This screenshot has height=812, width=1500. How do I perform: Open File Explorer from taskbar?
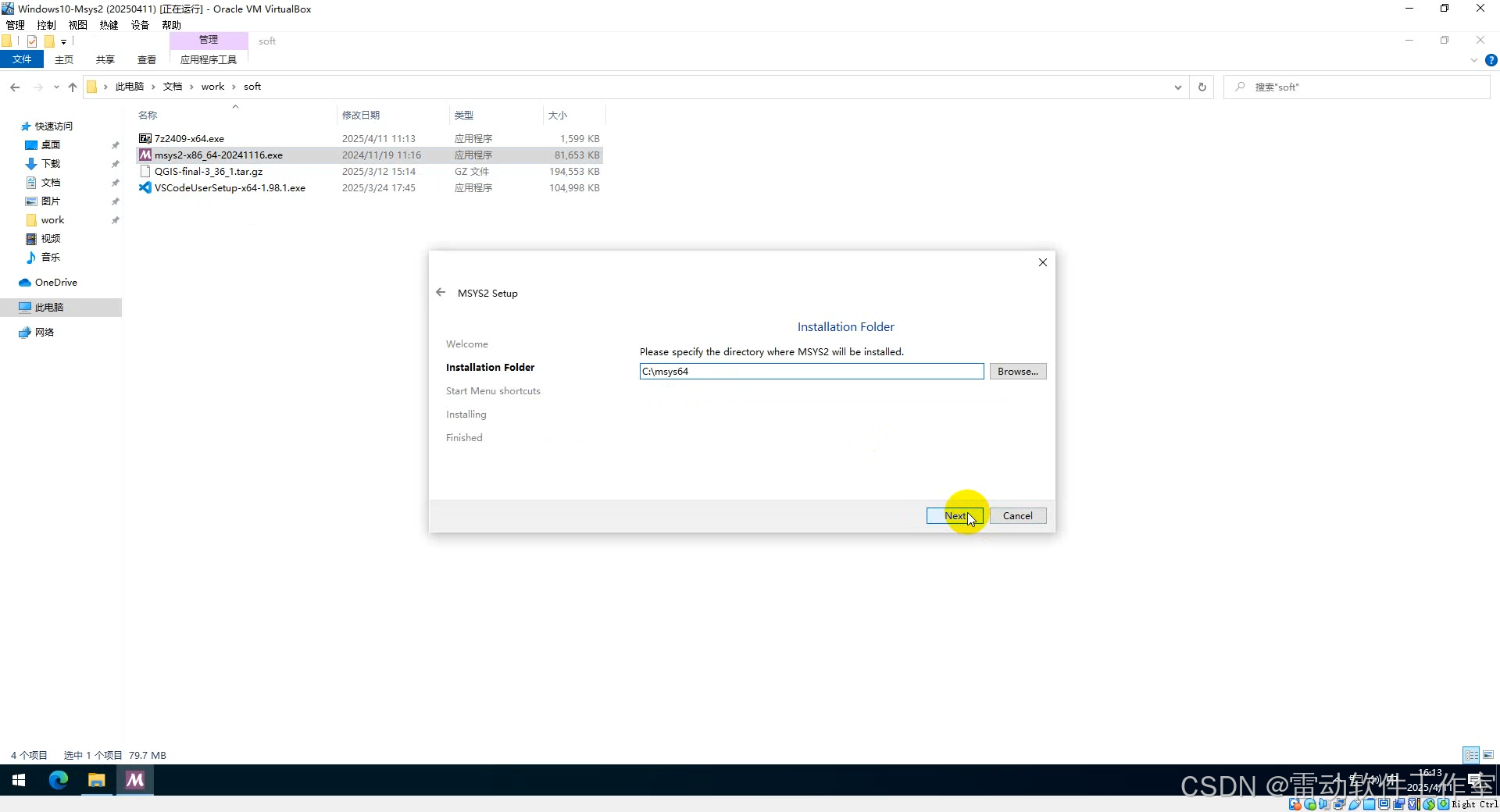click(97, 780)
